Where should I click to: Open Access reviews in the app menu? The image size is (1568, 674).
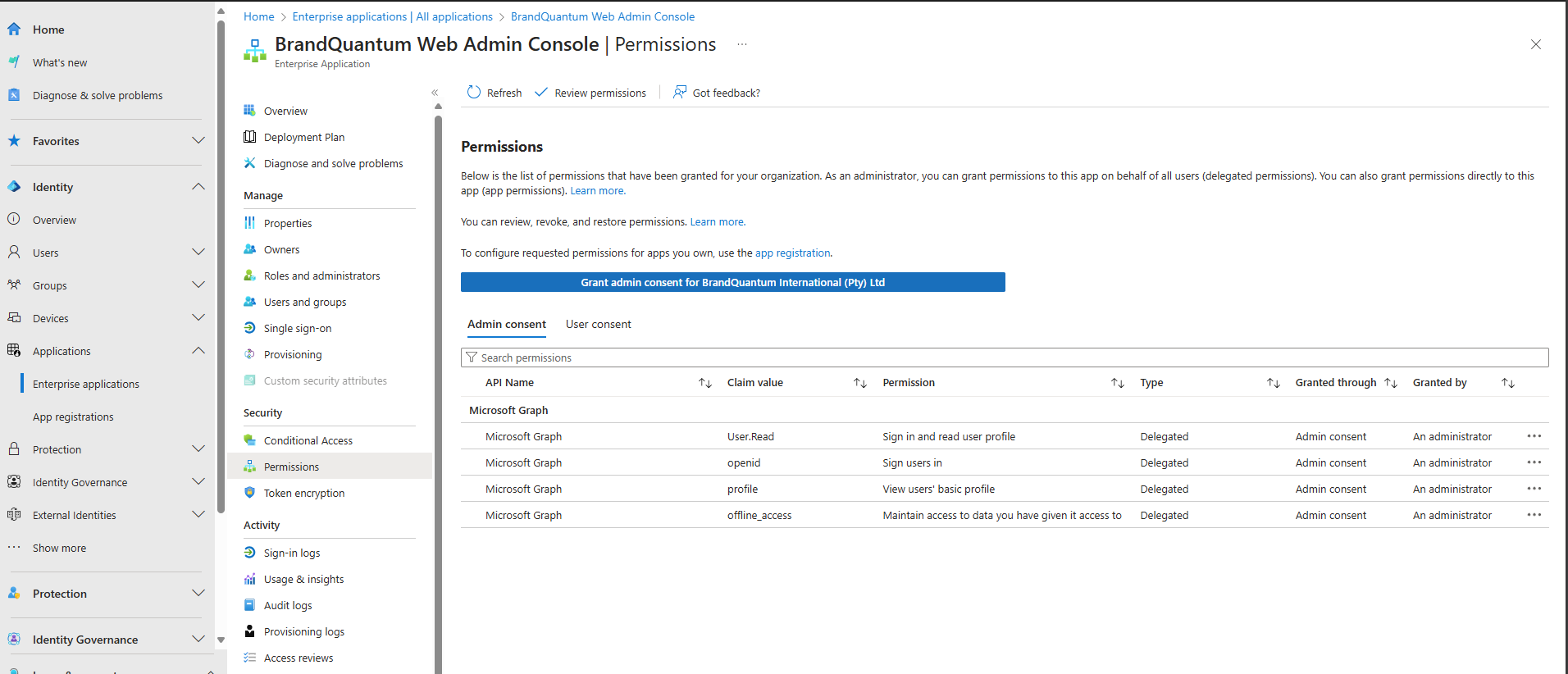point(299,658)
